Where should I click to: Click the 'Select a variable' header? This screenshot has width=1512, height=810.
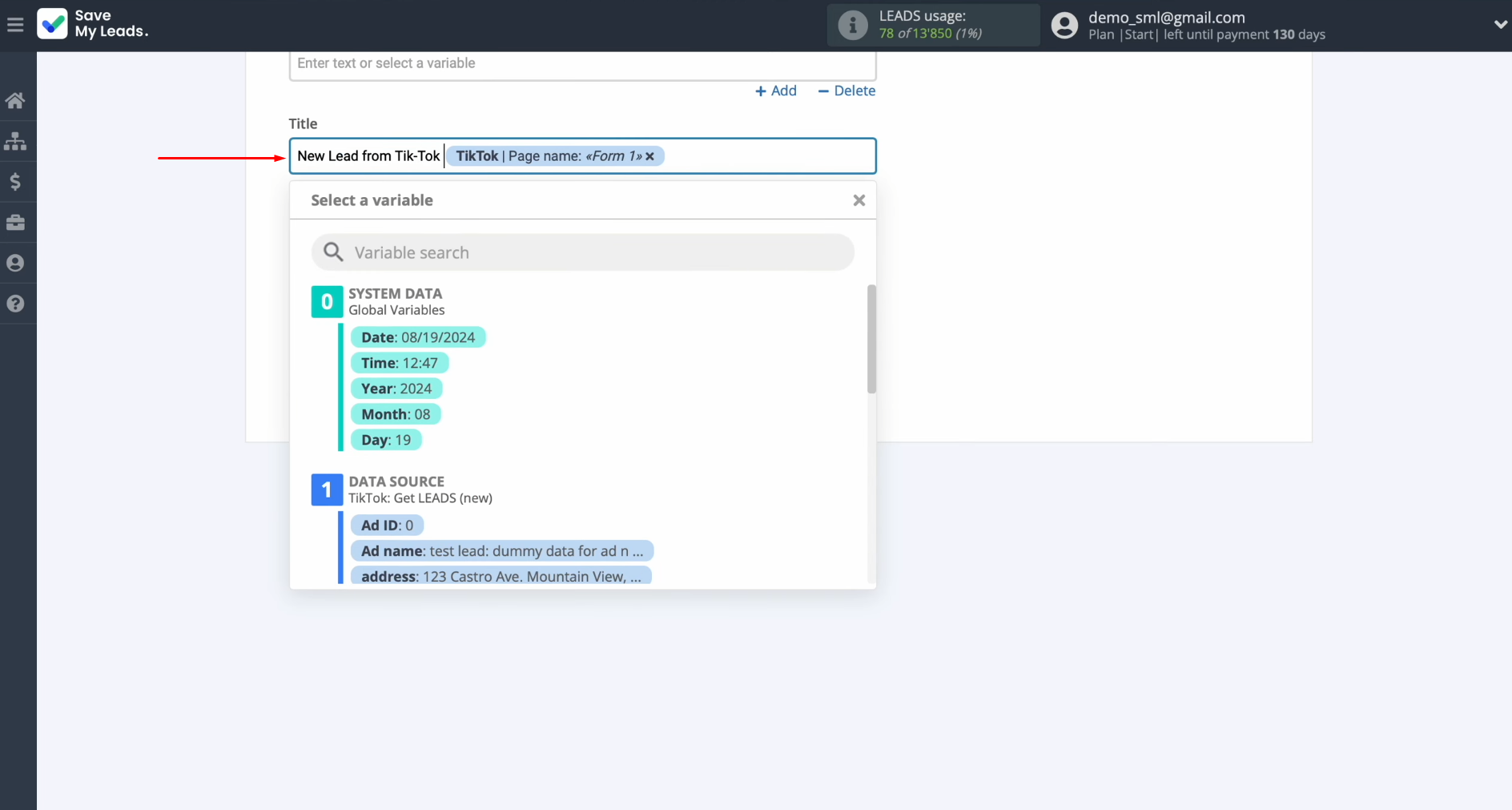[x=372, y=200]
